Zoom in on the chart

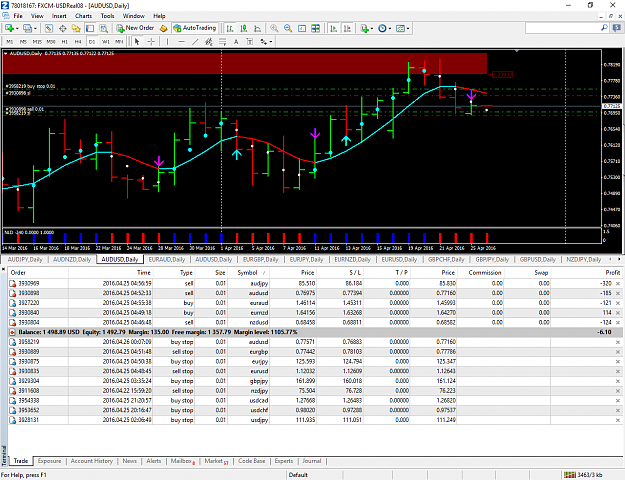pyautogui.click(x=274, y=28)
